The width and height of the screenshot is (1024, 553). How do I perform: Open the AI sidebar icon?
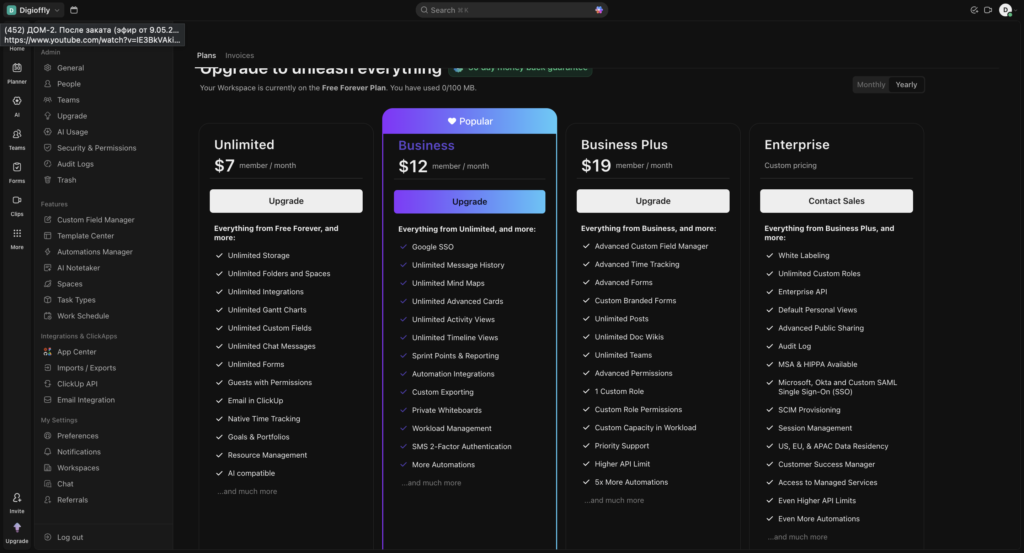pos(17,101)
